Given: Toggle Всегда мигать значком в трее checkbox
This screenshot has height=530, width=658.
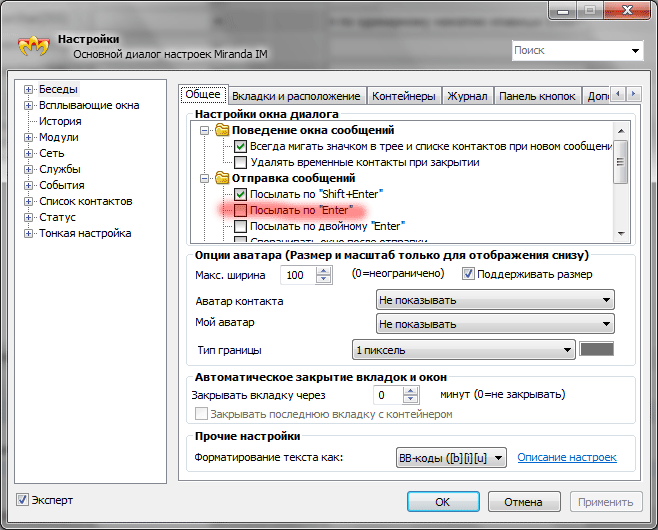Looking at the screenshot, I should [x=240, y=146].
